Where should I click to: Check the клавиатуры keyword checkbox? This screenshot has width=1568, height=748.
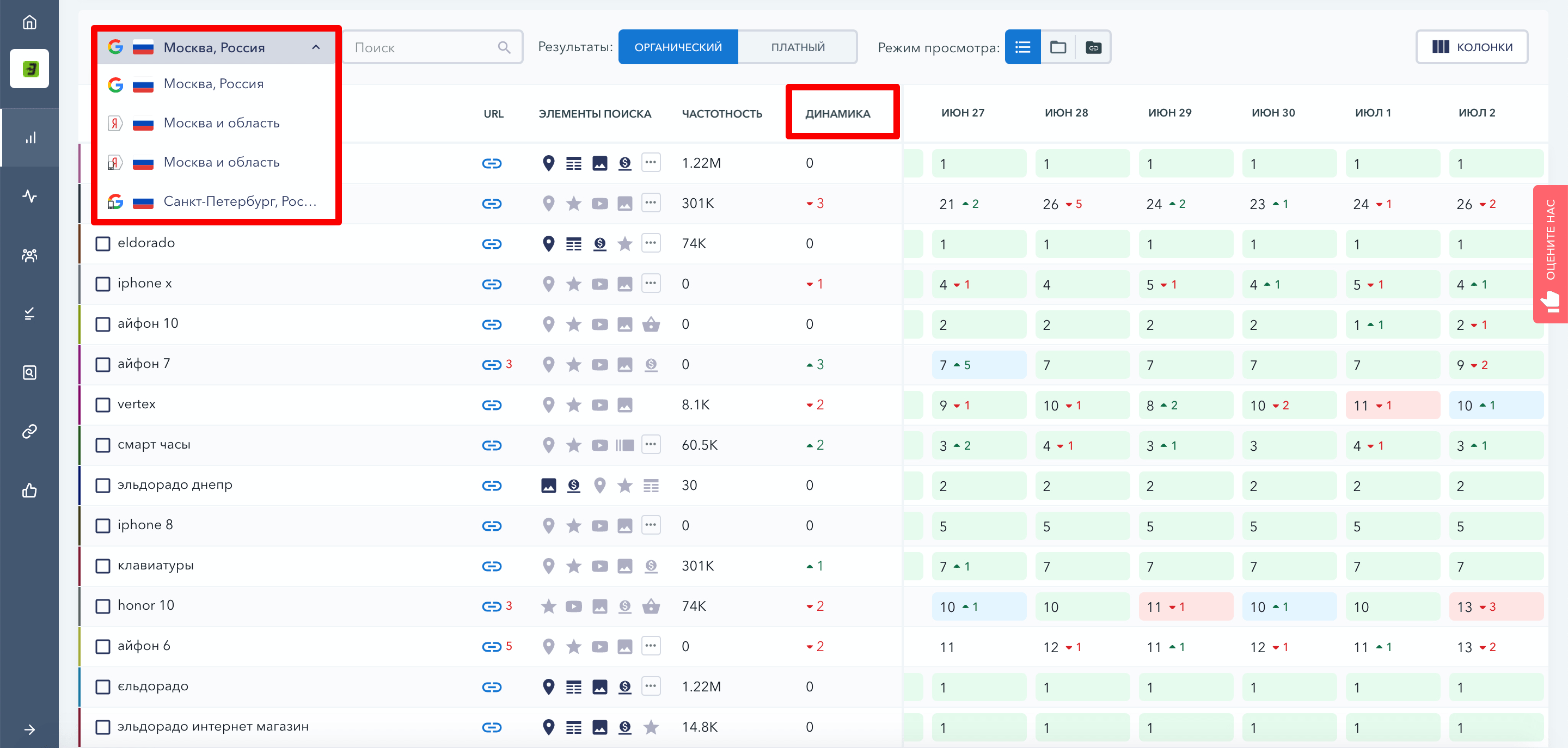[x=103, y=566]
